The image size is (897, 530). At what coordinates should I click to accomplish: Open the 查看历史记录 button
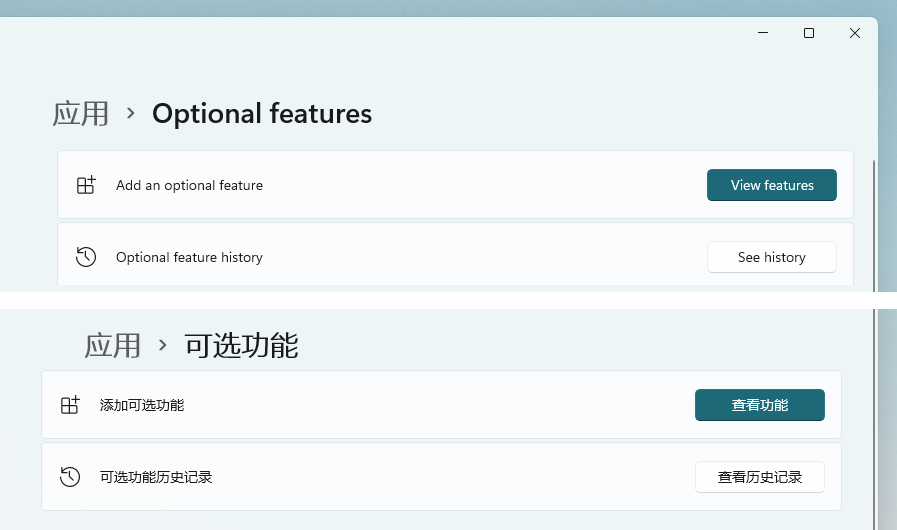(759, 477)
